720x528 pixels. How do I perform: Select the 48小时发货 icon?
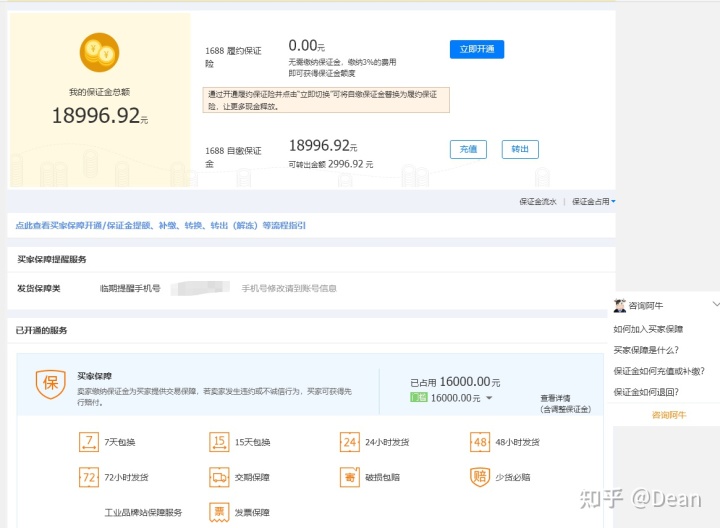pos(480,442)
